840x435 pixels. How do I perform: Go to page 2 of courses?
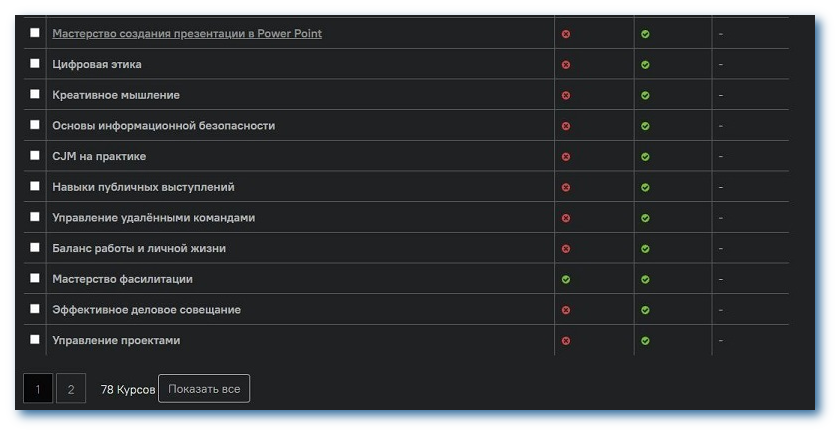(x=70, y=389)
